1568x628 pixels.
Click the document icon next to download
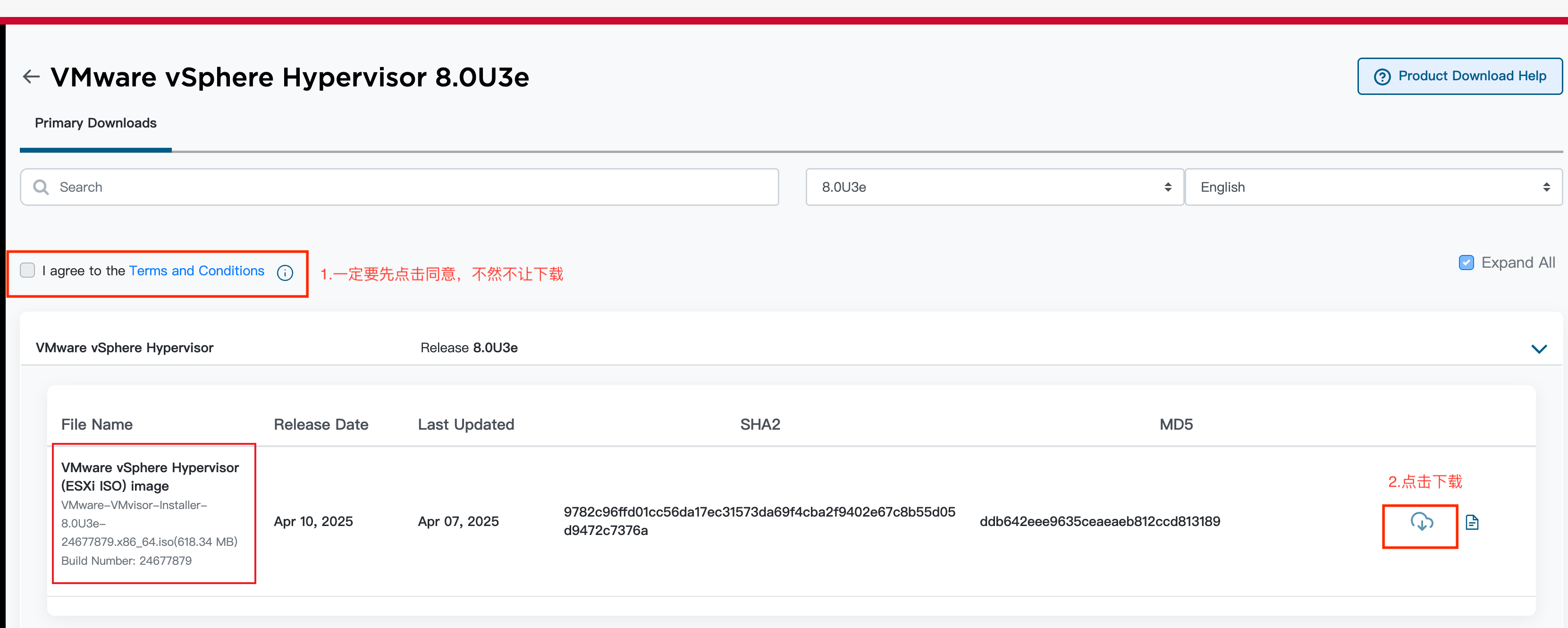click(1472, 522)
